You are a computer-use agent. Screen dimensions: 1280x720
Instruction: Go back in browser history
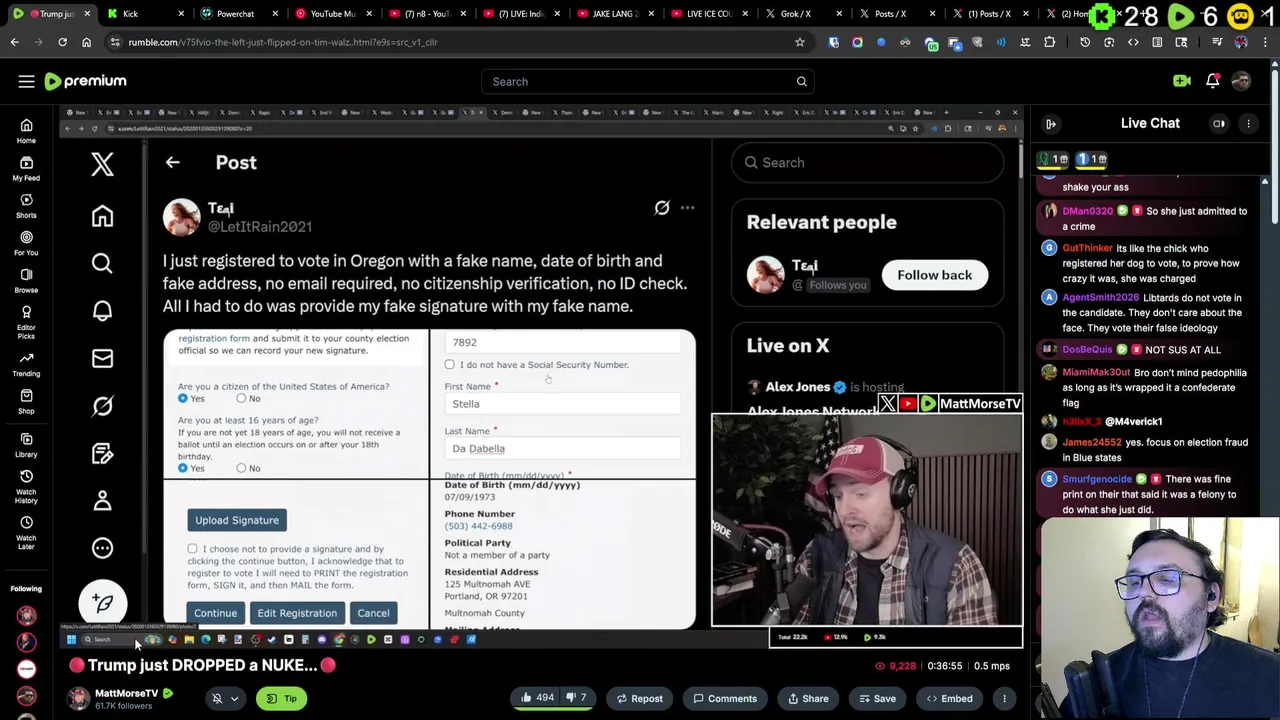14,42
